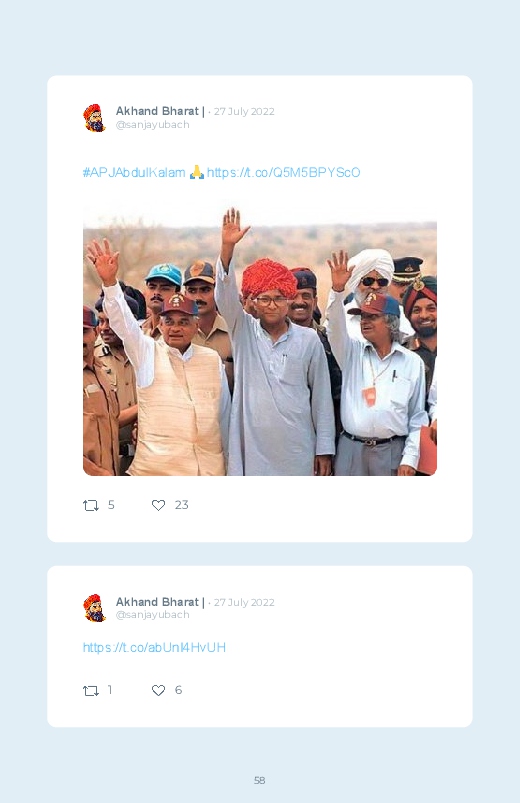
Task: Click the retweet icon beside count 5
Action: pos(91,505)
